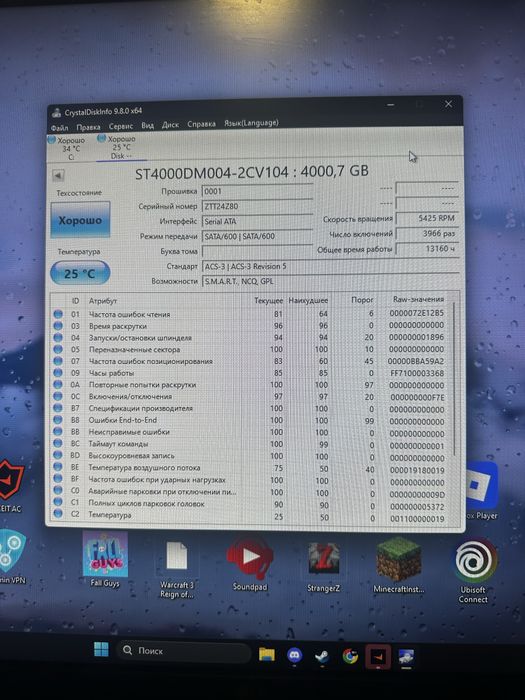This screenshot has height=700, width=525.
Task: Select the Частота ошибок позиционирования row
Action: (250, 361)
